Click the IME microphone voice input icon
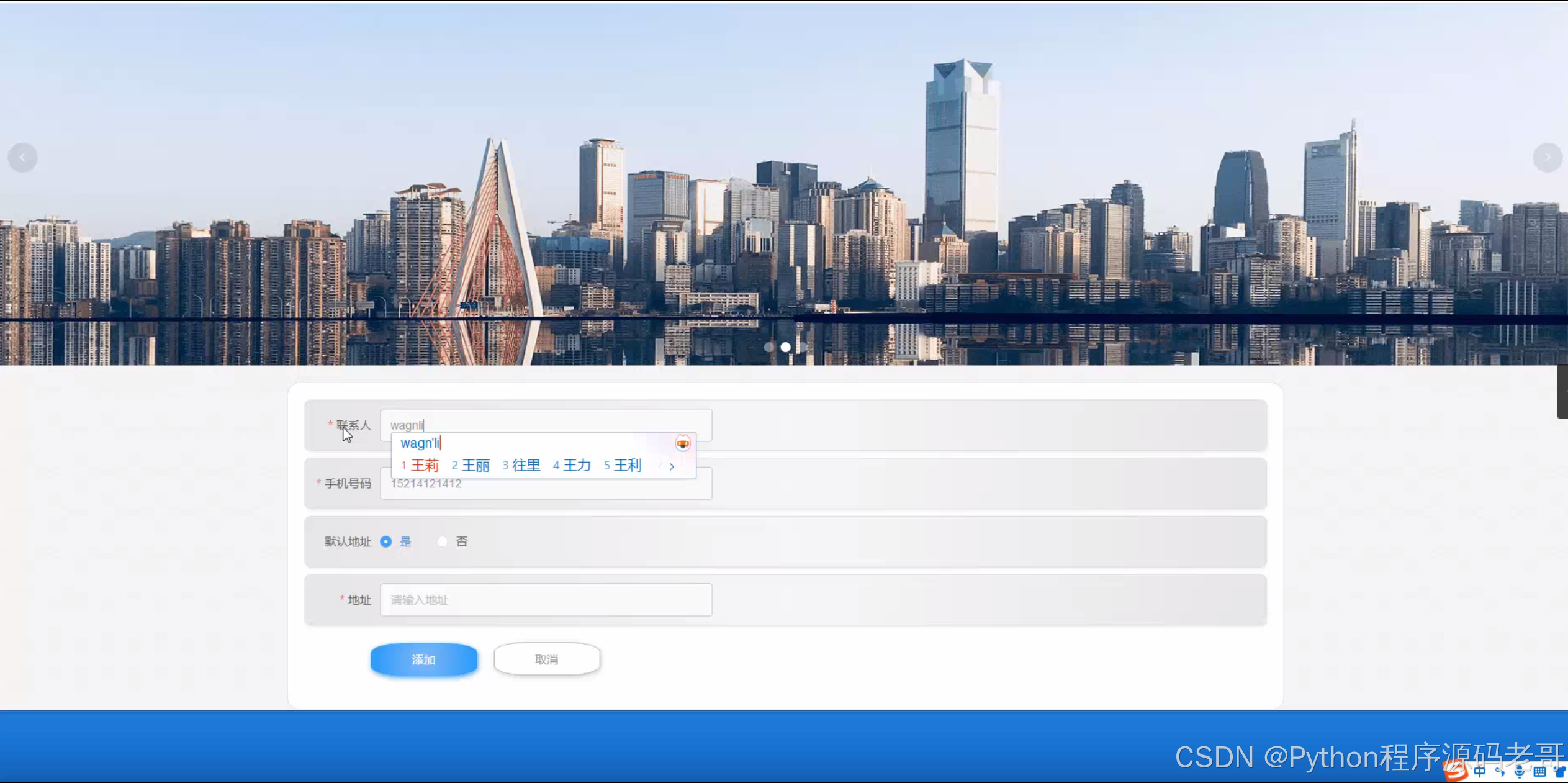 pyautogui.click(x=1519, y=771)
